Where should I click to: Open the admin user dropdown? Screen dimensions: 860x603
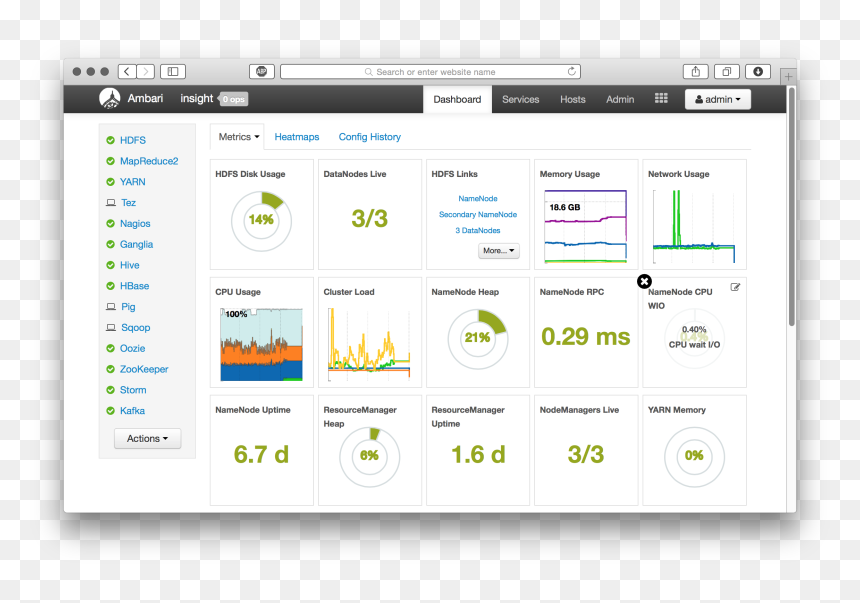(x=717, y=99)
